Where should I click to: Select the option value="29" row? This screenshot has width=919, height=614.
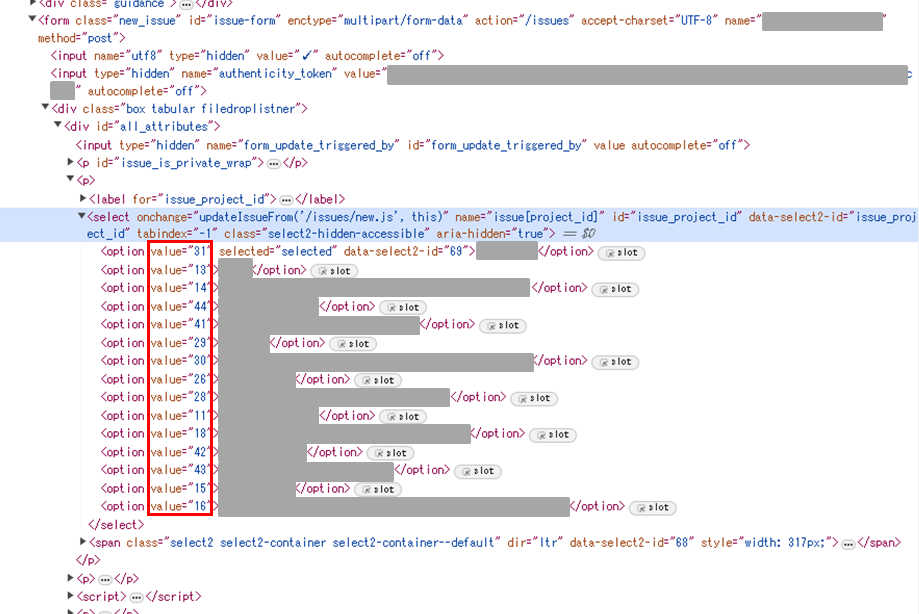[238, 343]
